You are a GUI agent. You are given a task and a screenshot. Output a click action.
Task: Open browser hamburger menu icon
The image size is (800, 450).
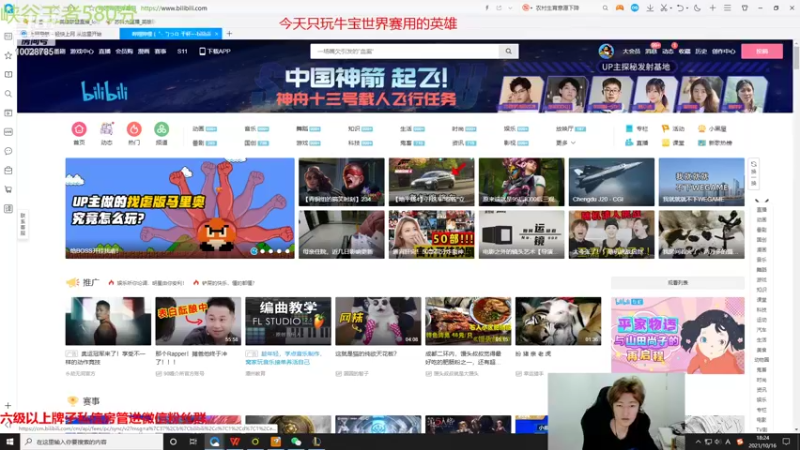click(x=728, y=8)
